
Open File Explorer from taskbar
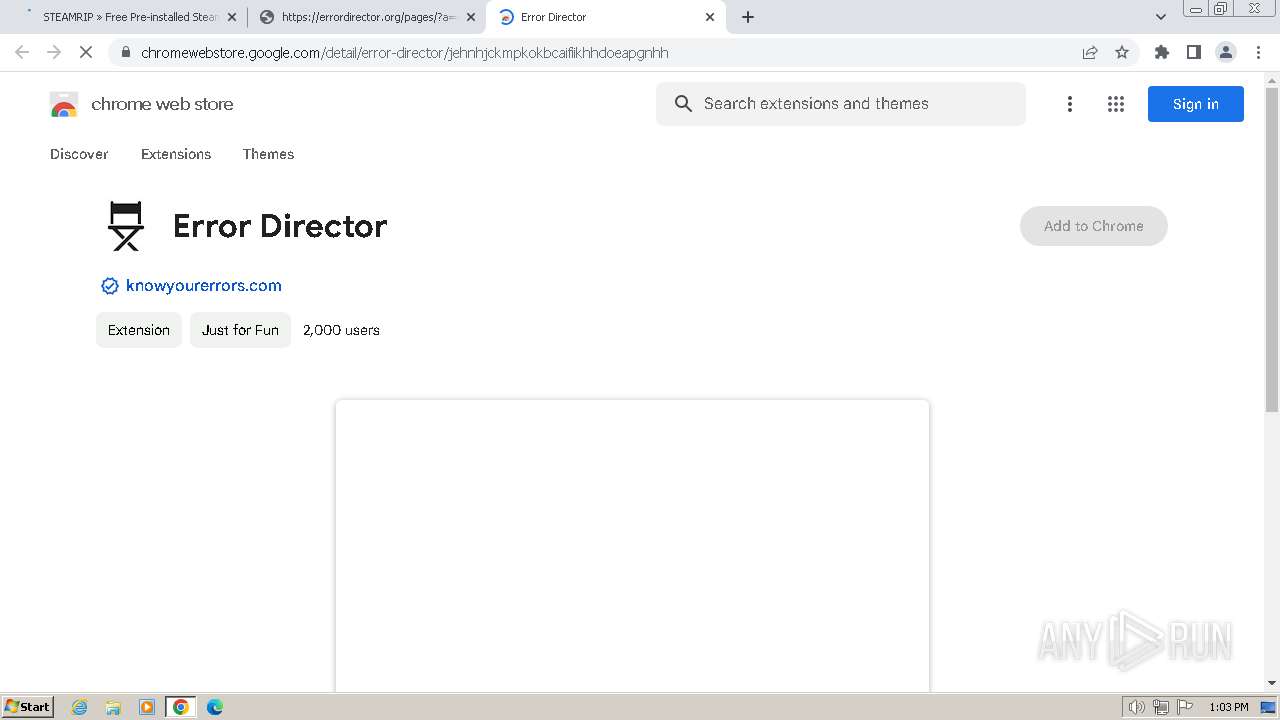tap(113, 707)
